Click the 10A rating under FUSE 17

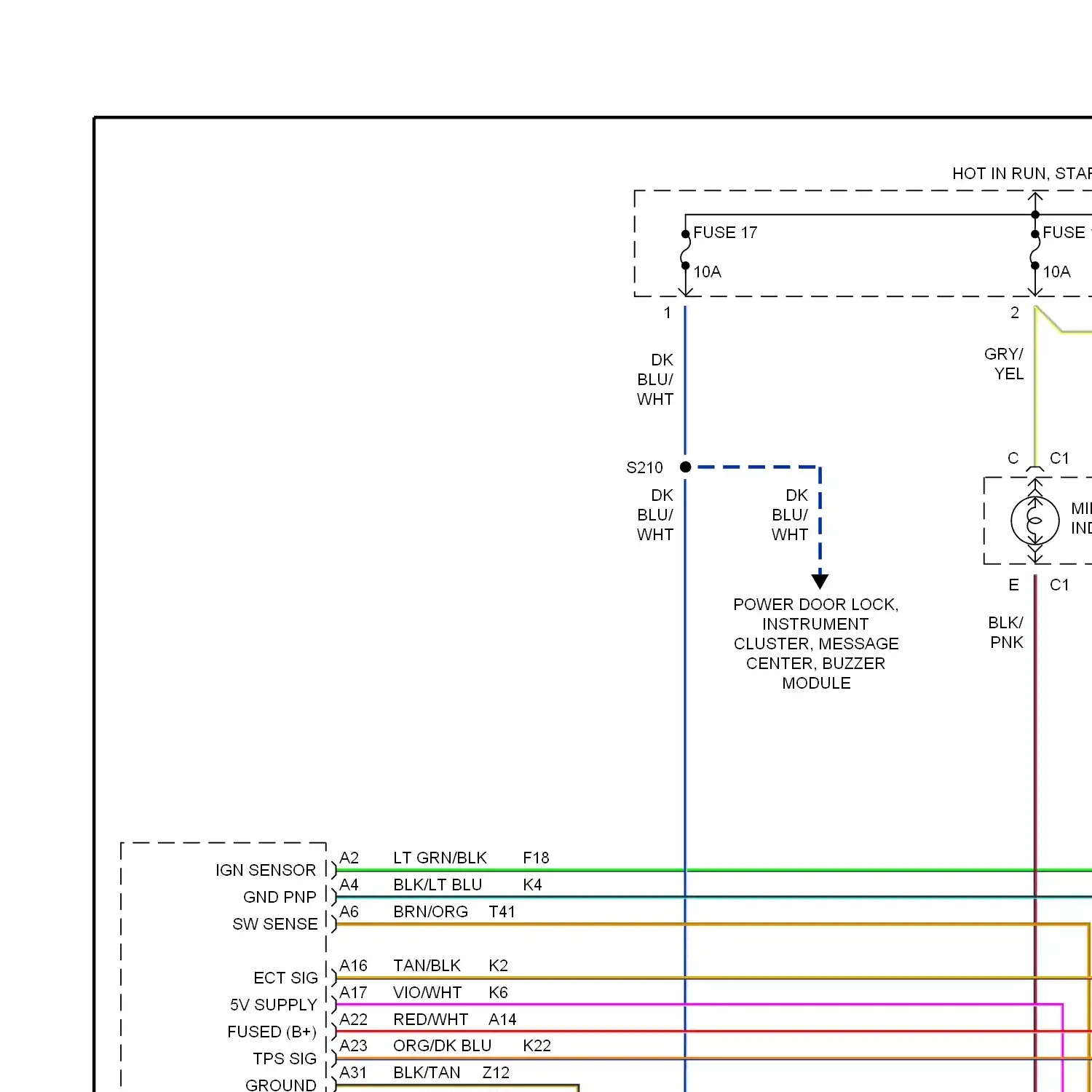tap(707, 272)
